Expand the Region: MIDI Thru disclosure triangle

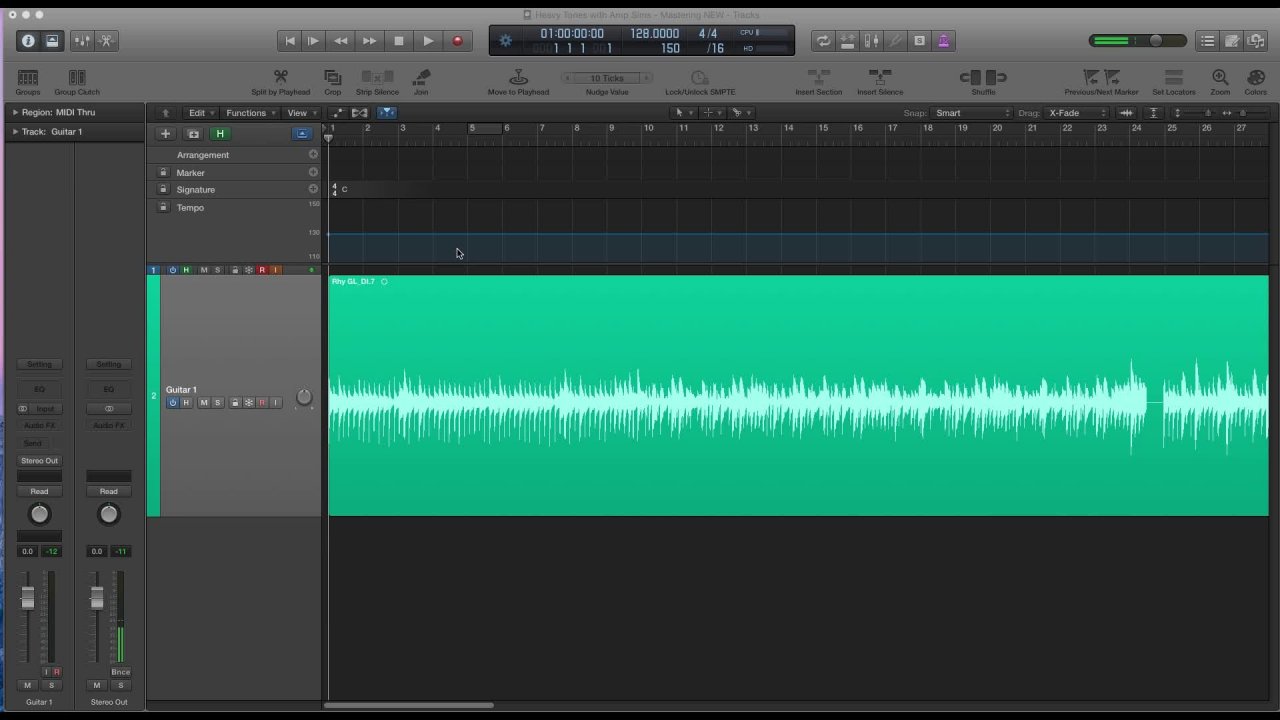(15, 113)
